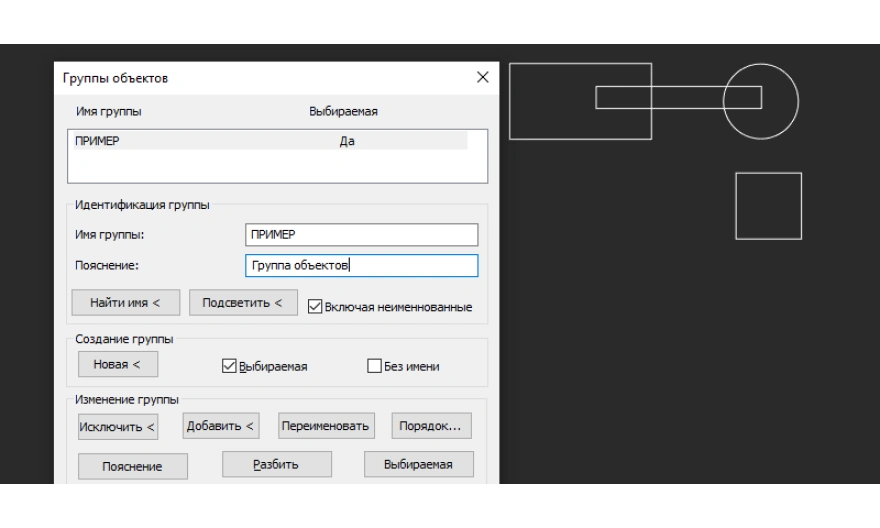This screenshot has width=880, height=528.
Task: Click Пояснение button in Изменение группы
Action: (x=119, y=466)
